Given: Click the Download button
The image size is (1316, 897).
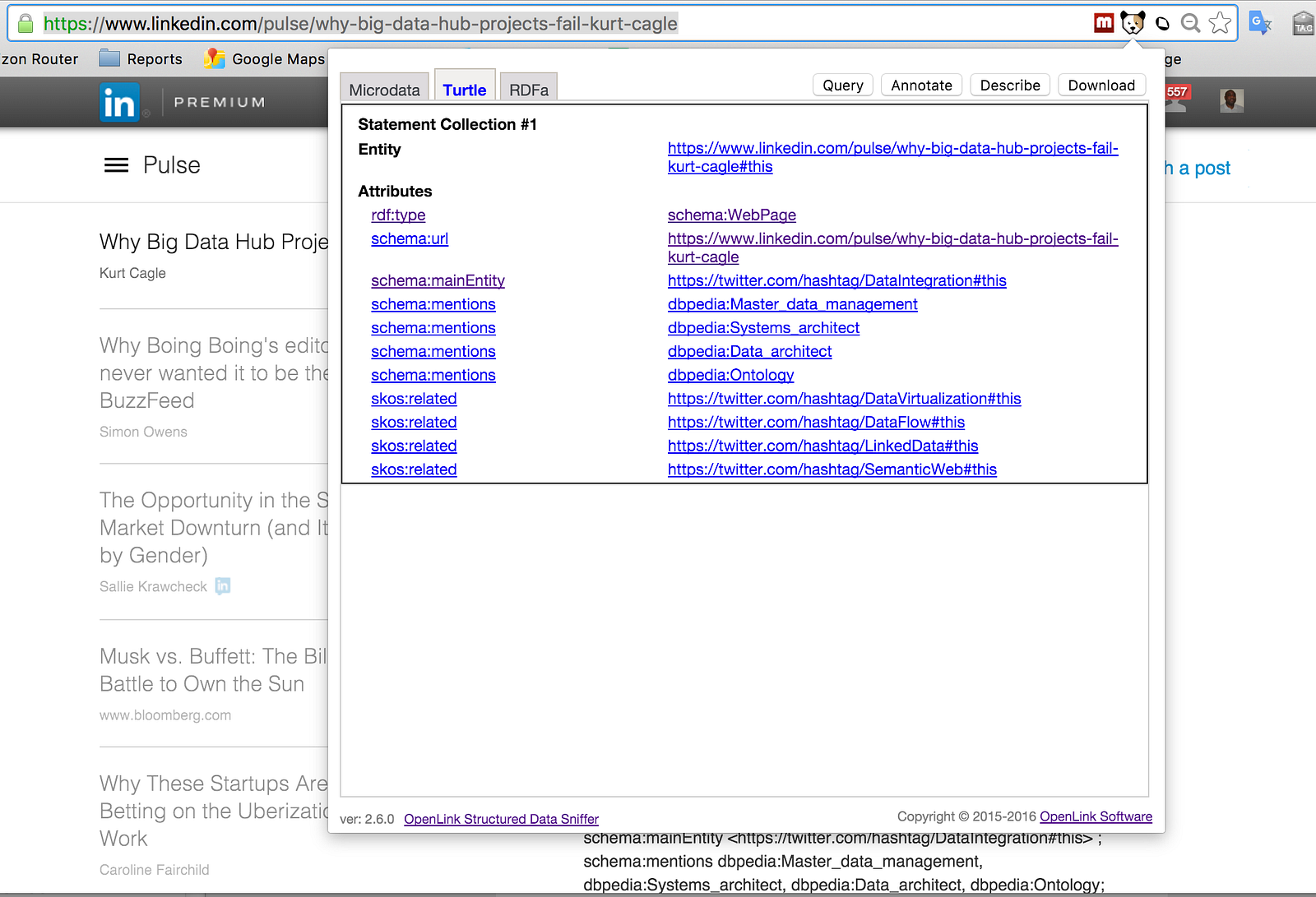Looking at the screenshot, I should (x=1101, y=86).
